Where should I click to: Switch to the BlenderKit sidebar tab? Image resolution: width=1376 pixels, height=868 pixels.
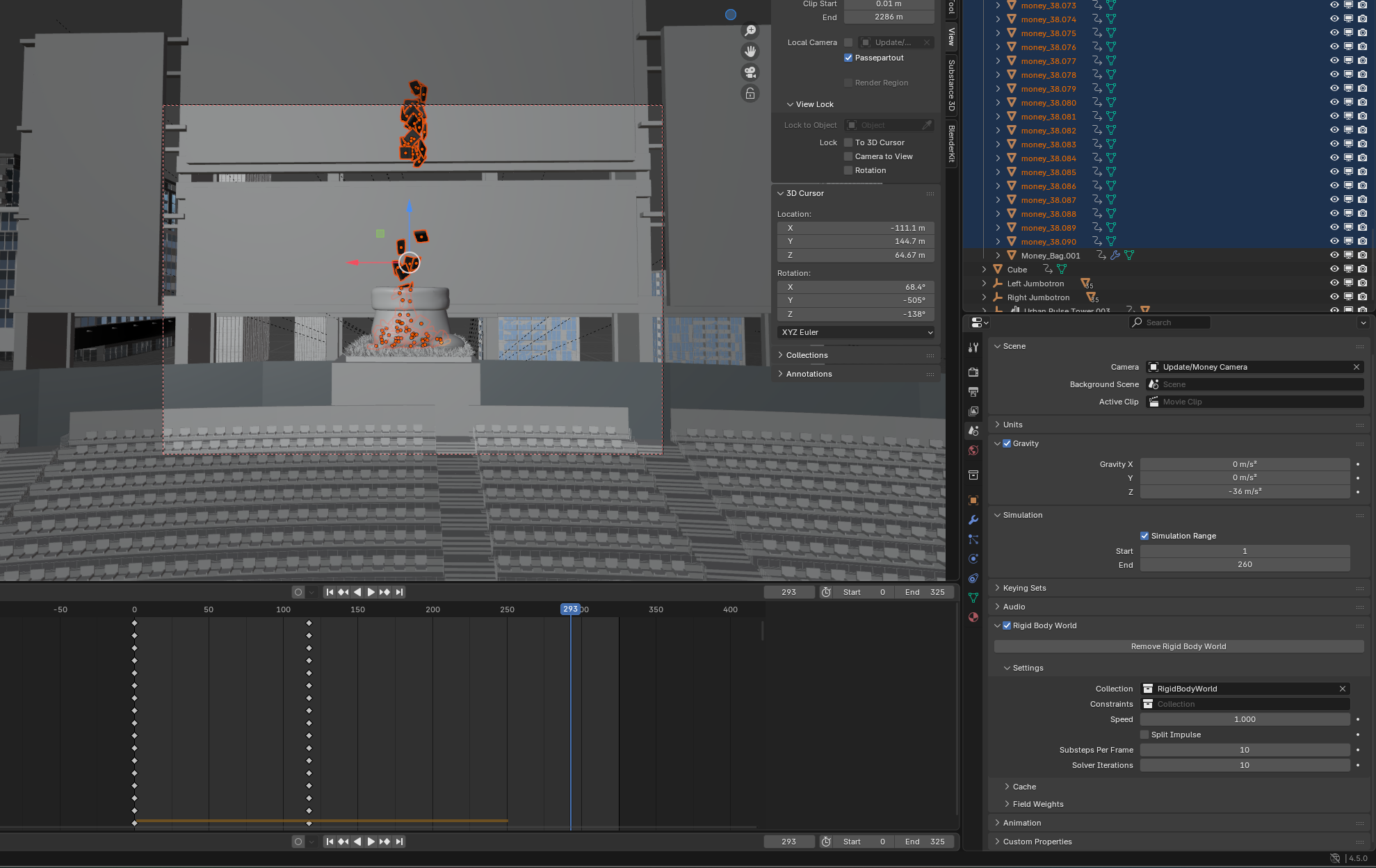(x=951, y=144)
